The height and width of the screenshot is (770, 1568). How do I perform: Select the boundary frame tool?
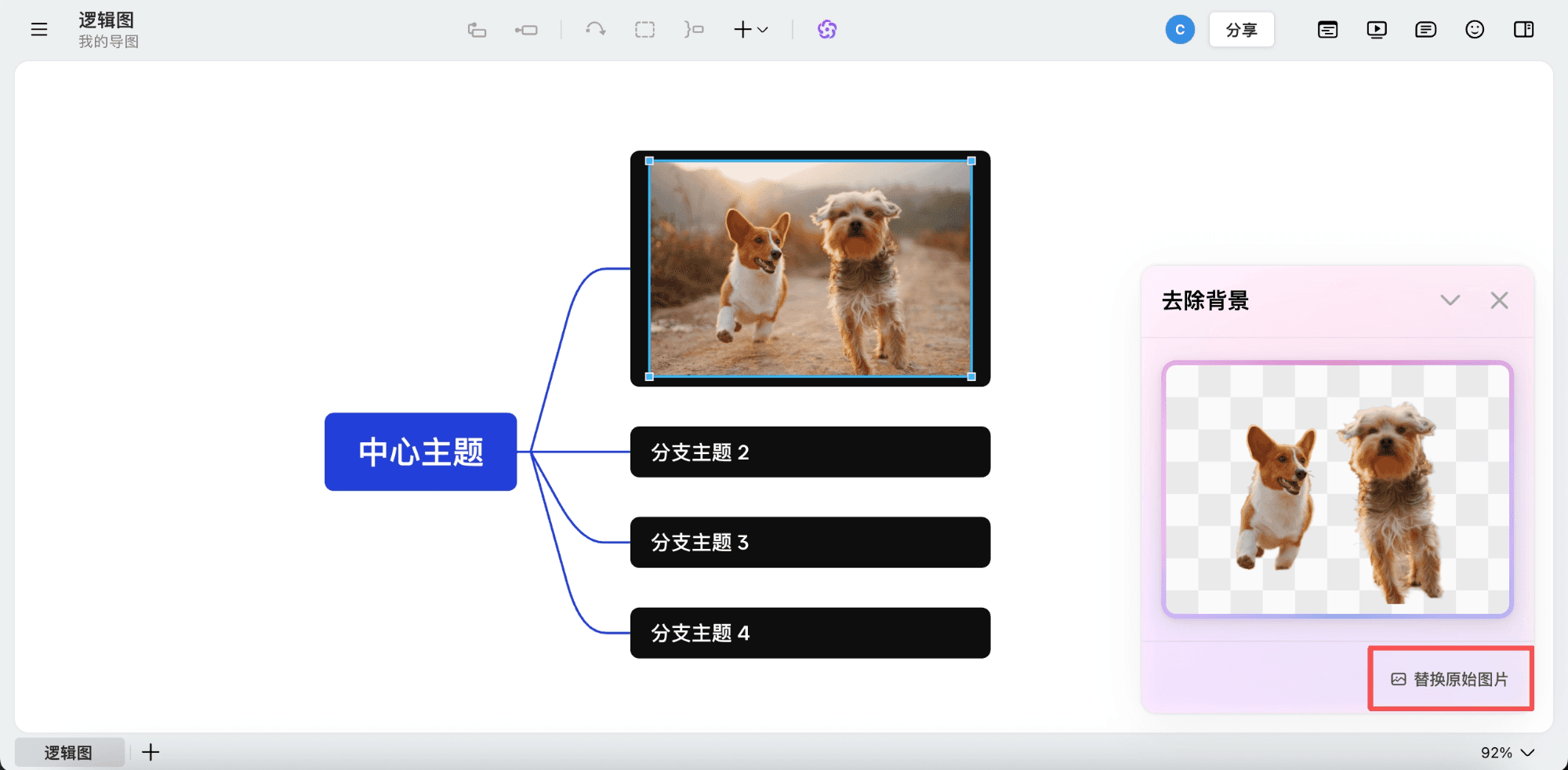[x=644, y=29]
